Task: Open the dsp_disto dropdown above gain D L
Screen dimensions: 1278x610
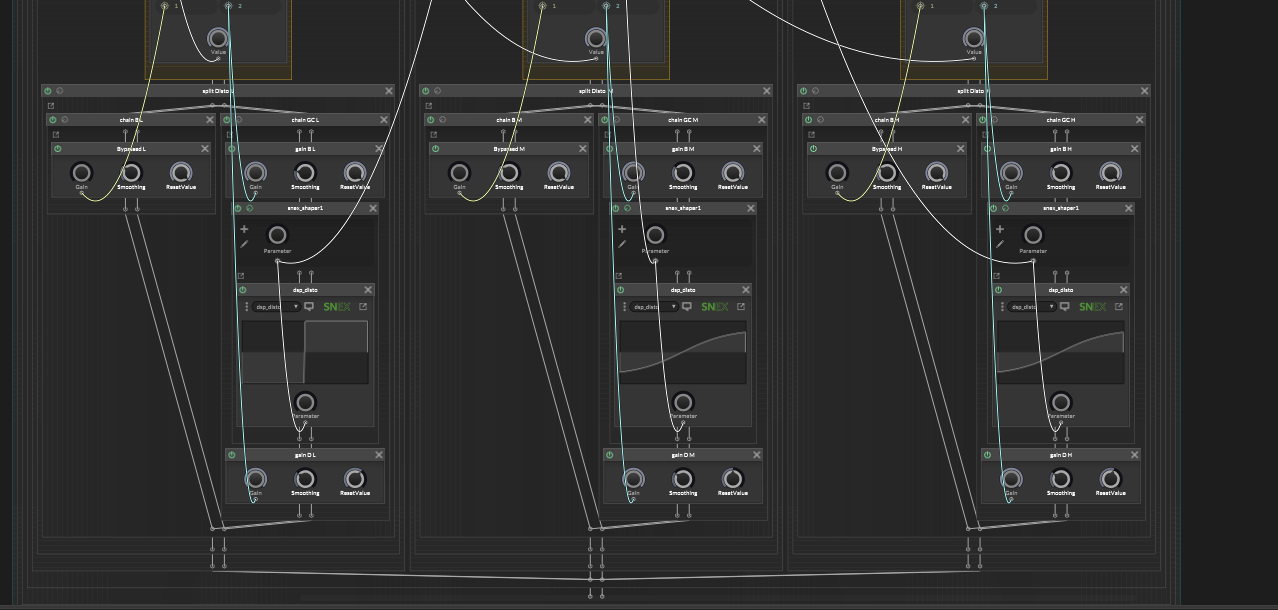Action: tap(277, 307)
